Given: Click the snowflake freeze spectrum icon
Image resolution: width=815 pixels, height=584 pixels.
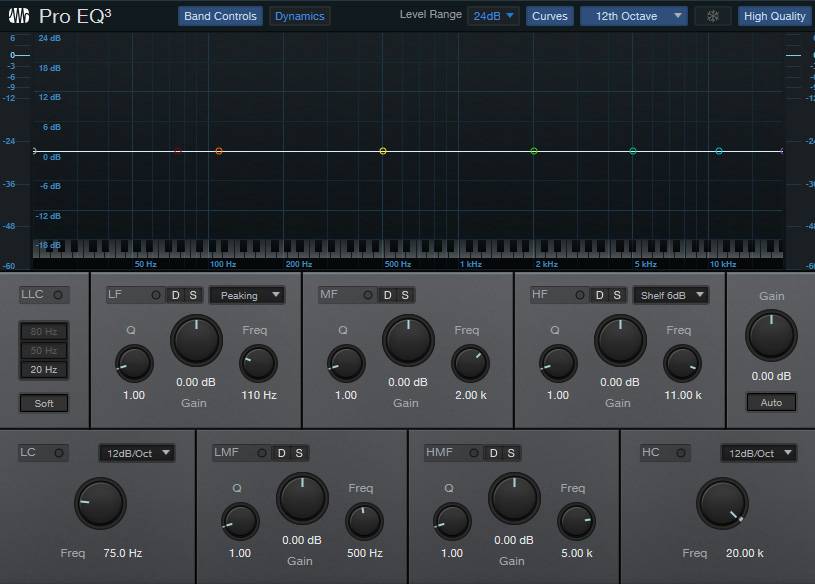Looking at the screenshot, I should [x=713, y=16].
